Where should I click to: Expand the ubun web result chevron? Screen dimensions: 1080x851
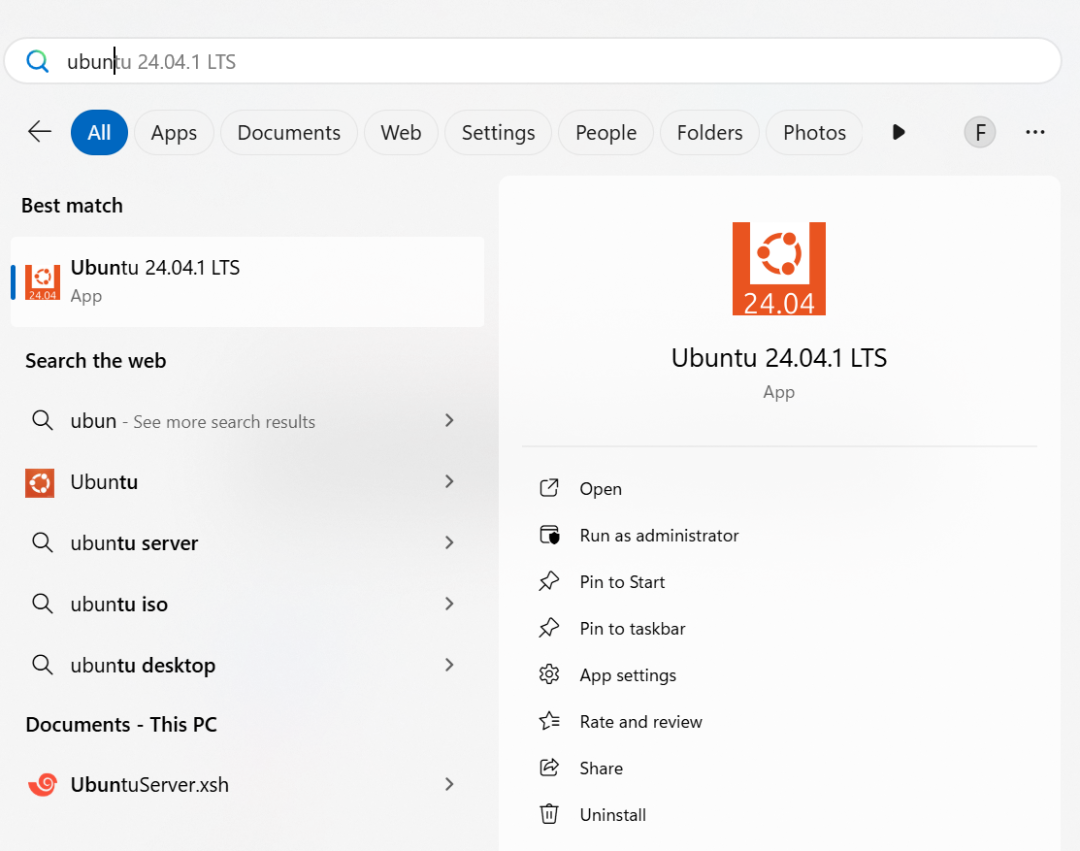pyautogui.click(x=449, y=420)
